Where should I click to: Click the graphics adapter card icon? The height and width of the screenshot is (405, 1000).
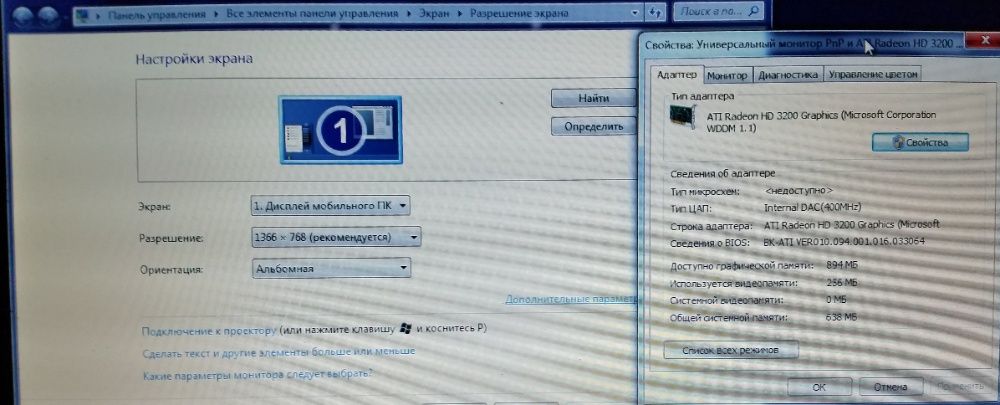click(683, 118)
